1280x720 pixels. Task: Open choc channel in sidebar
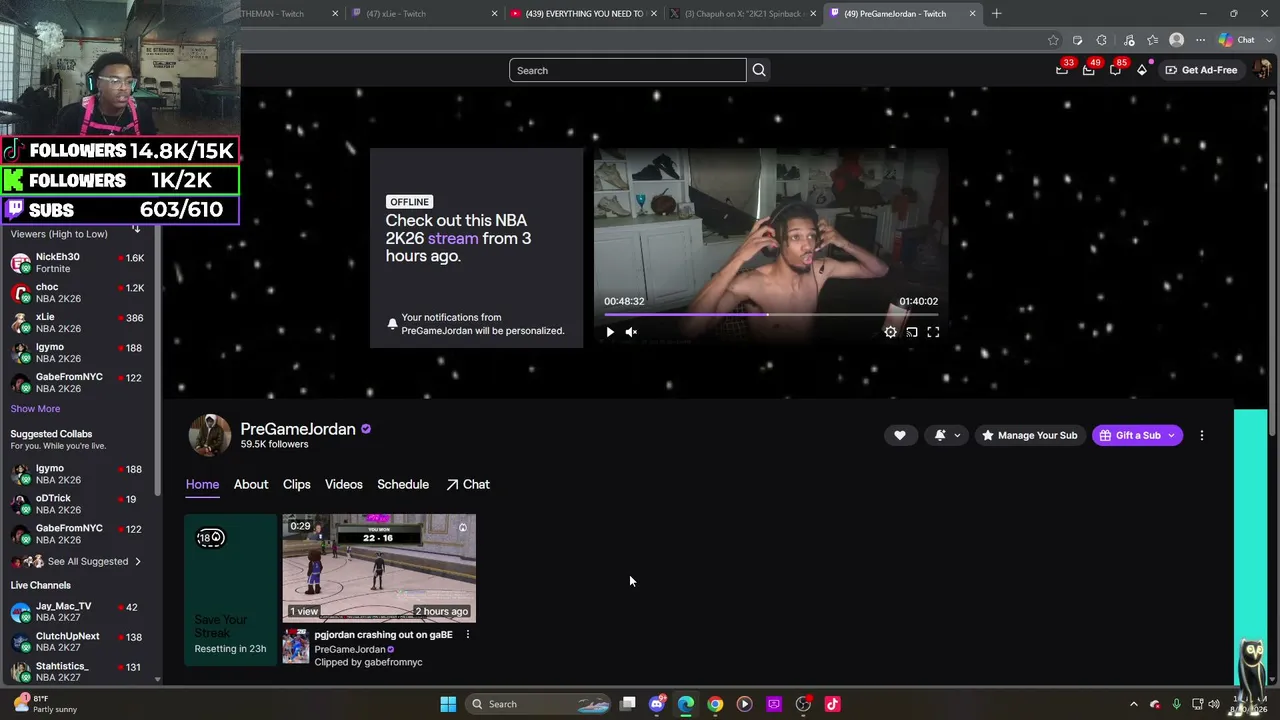click(77, 293)
